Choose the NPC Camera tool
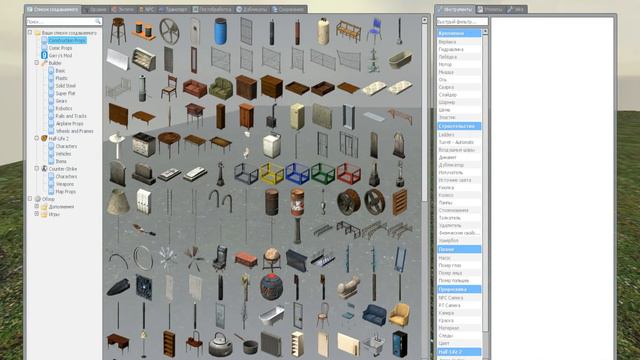 tap(459, 298)
